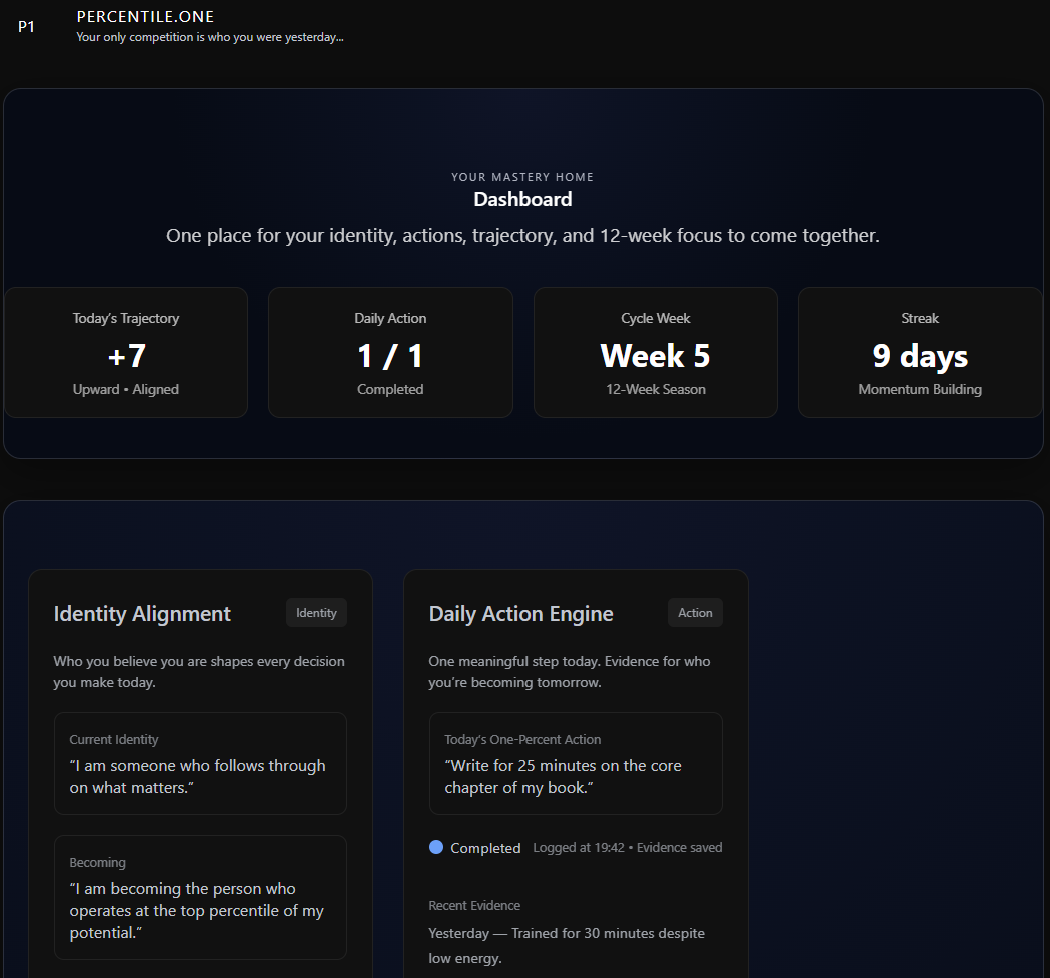Click the Action tag badge
1050x978 pixels.
point(695,613)
